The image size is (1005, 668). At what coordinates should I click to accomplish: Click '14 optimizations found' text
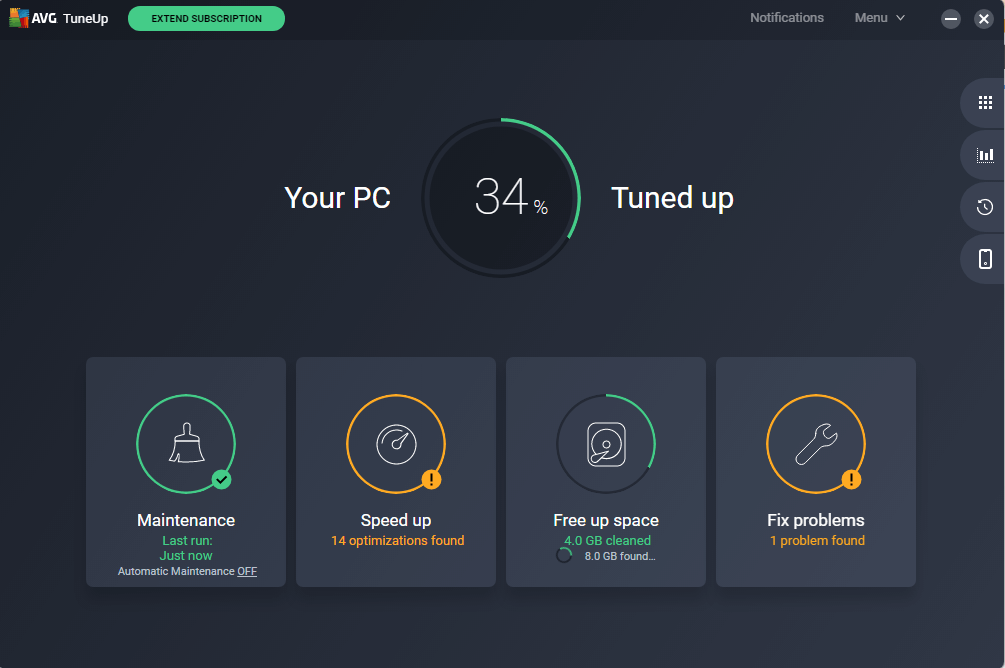pyautogui.click(x=398, y=540)
